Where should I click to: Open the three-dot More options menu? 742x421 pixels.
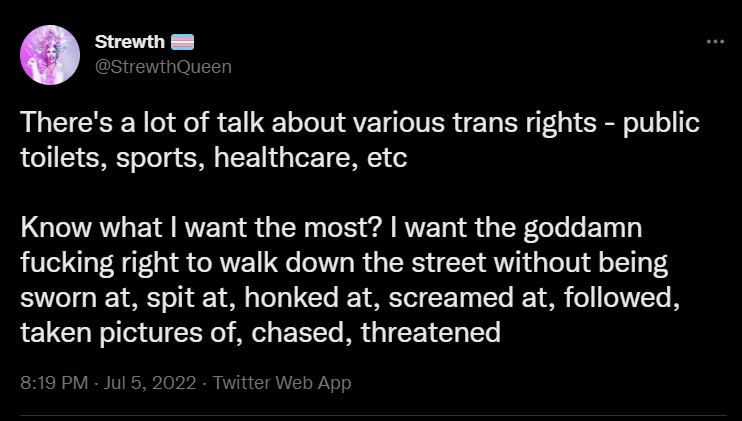715,42
